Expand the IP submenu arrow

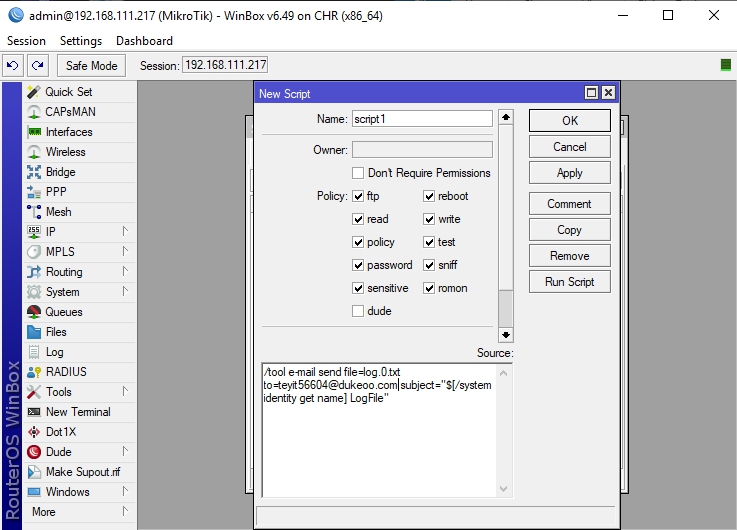[125, 231]
